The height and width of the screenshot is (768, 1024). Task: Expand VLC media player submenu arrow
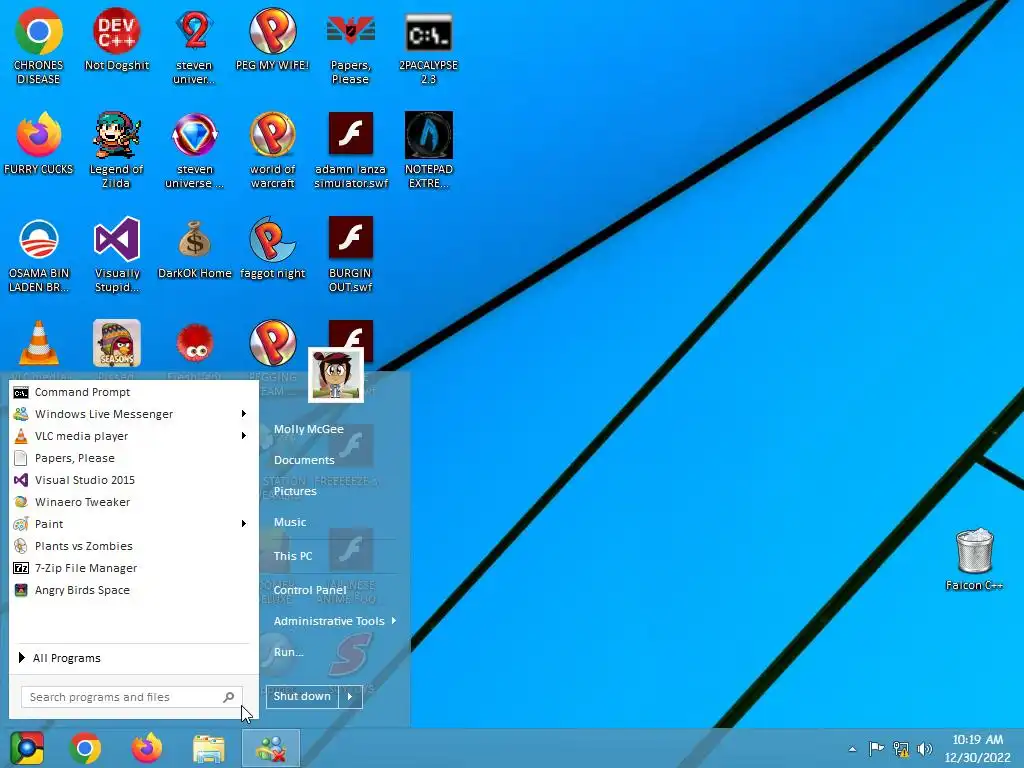point(244,436)
